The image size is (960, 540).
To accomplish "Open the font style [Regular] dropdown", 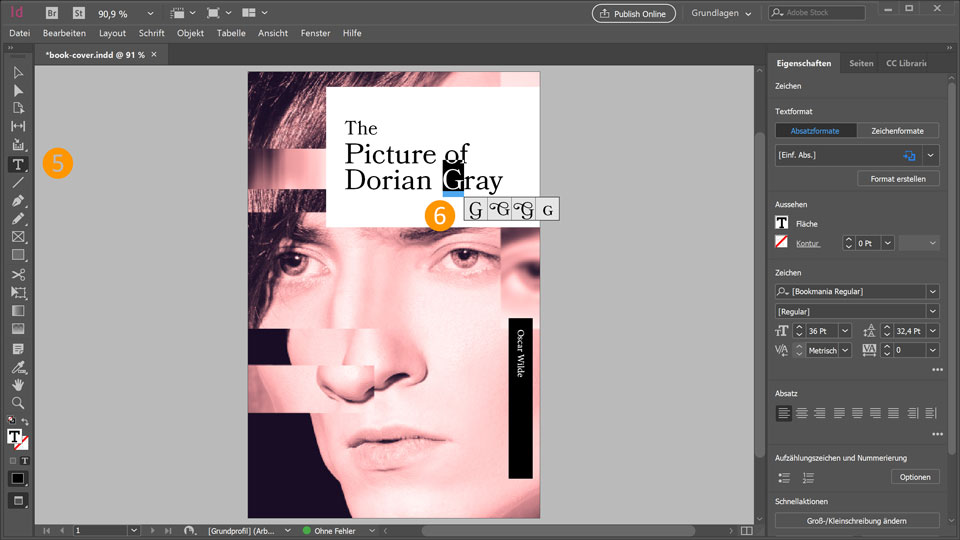I will (932, 312).
